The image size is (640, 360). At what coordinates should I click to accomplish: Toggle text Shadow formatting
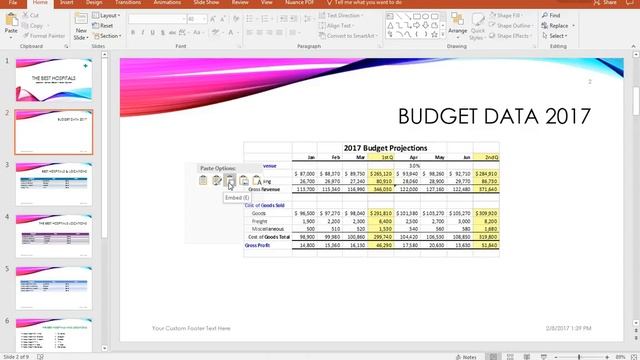point(162,32)
